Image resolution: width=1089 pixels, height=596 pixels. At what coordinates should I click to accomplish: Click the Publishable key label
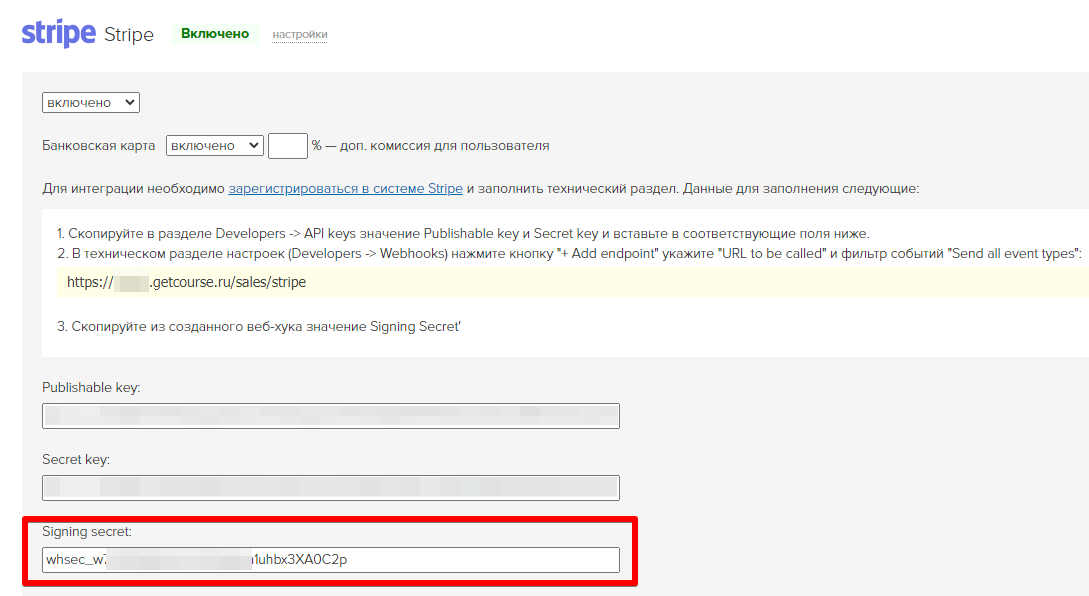(91, 388)
